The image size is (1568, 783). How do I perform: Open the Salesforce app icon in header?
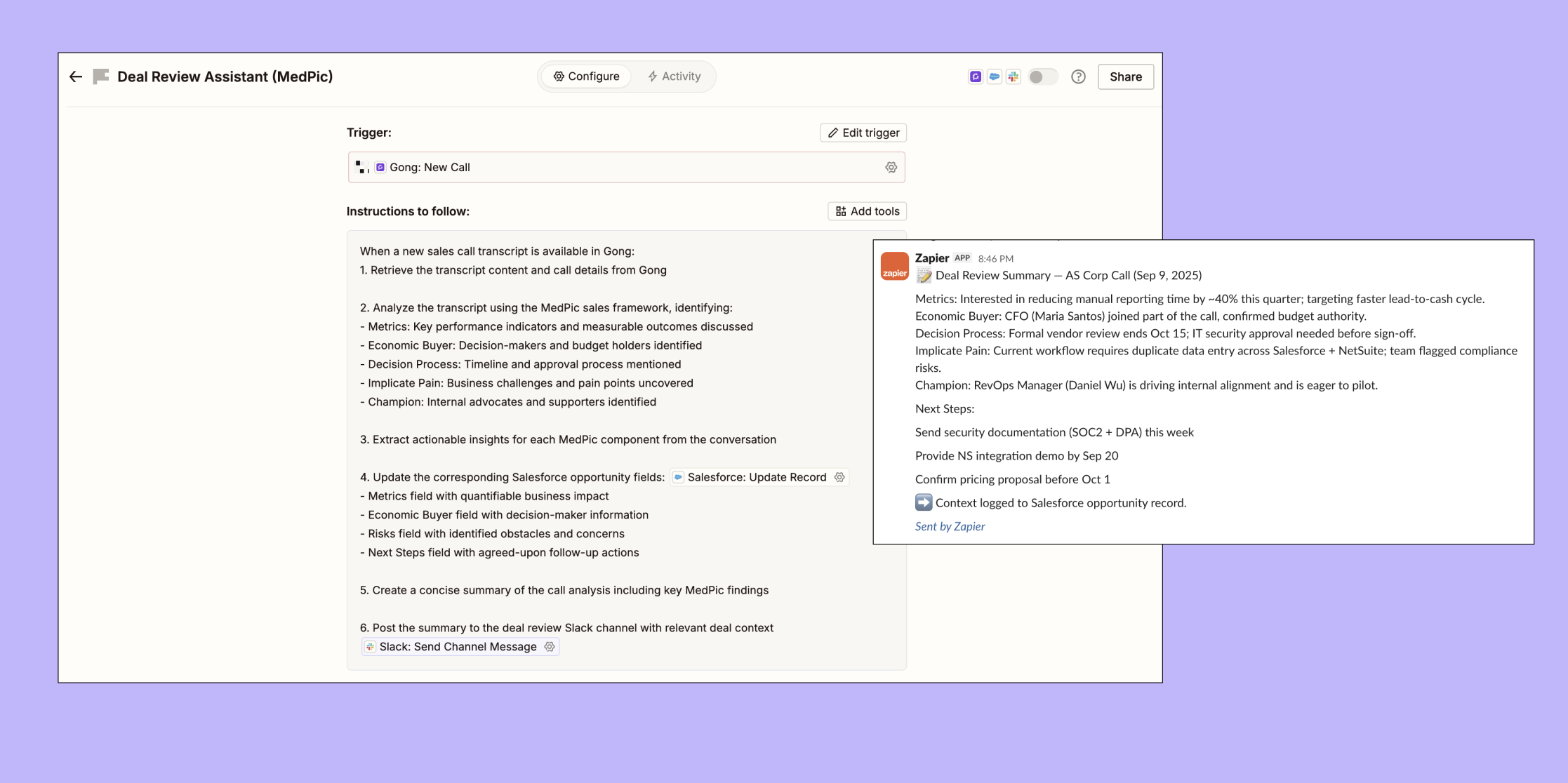click(x=995, y=76)
